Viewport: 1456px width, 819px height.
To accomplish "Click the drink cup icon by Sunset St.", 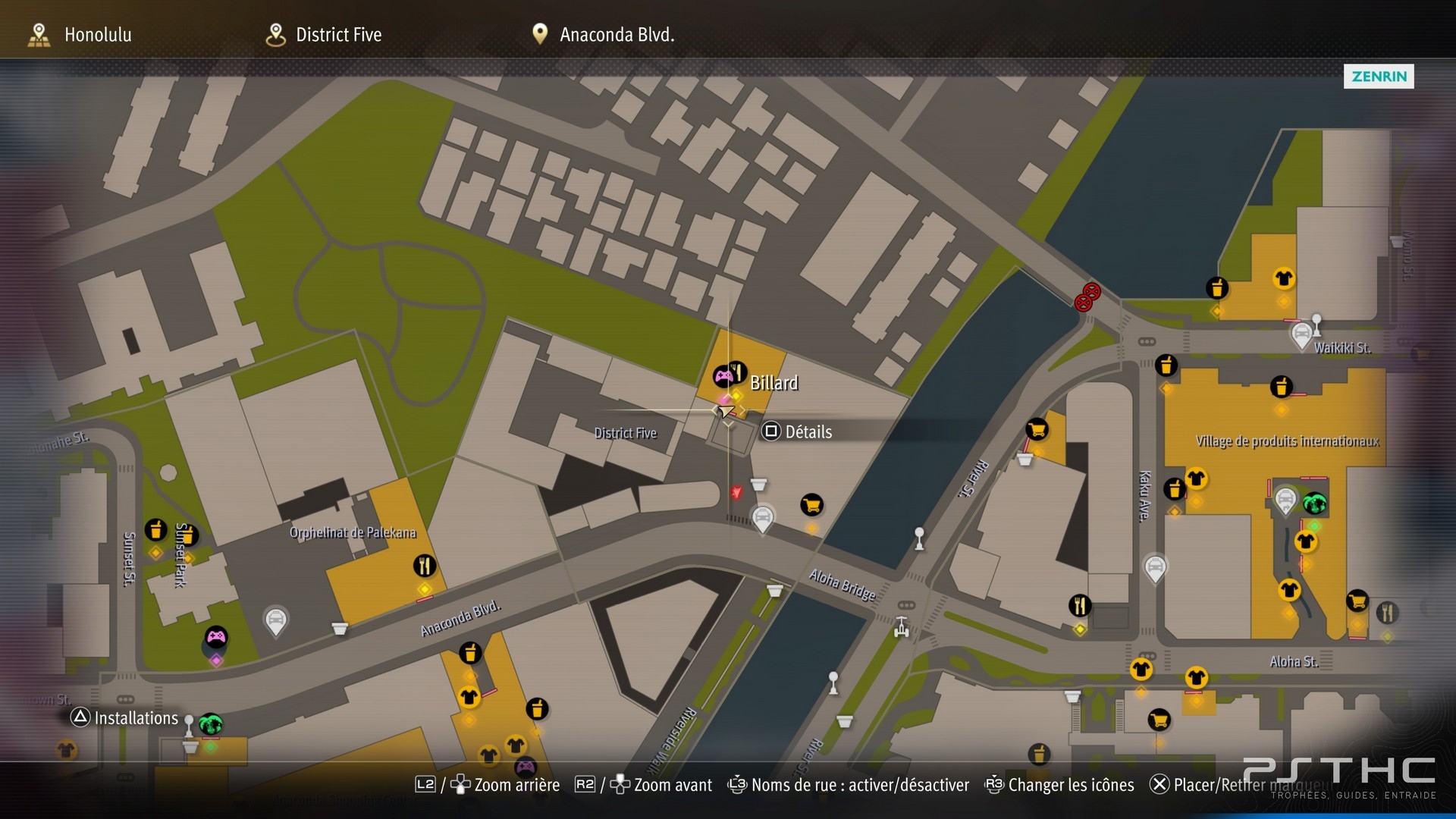I will click(x=155, y=529).
